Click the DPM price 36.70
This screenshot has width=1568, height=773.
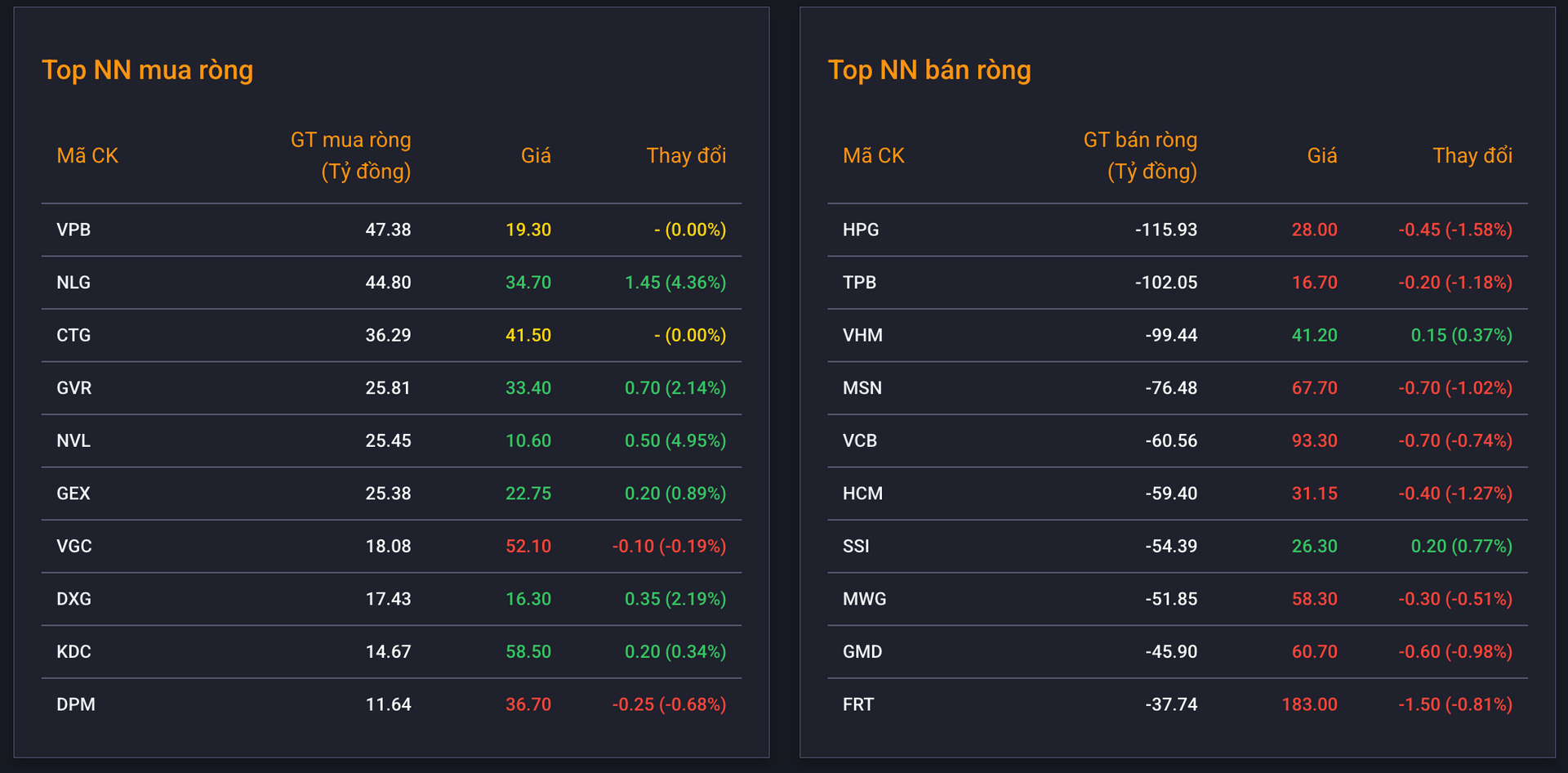[x=528, y=704]
